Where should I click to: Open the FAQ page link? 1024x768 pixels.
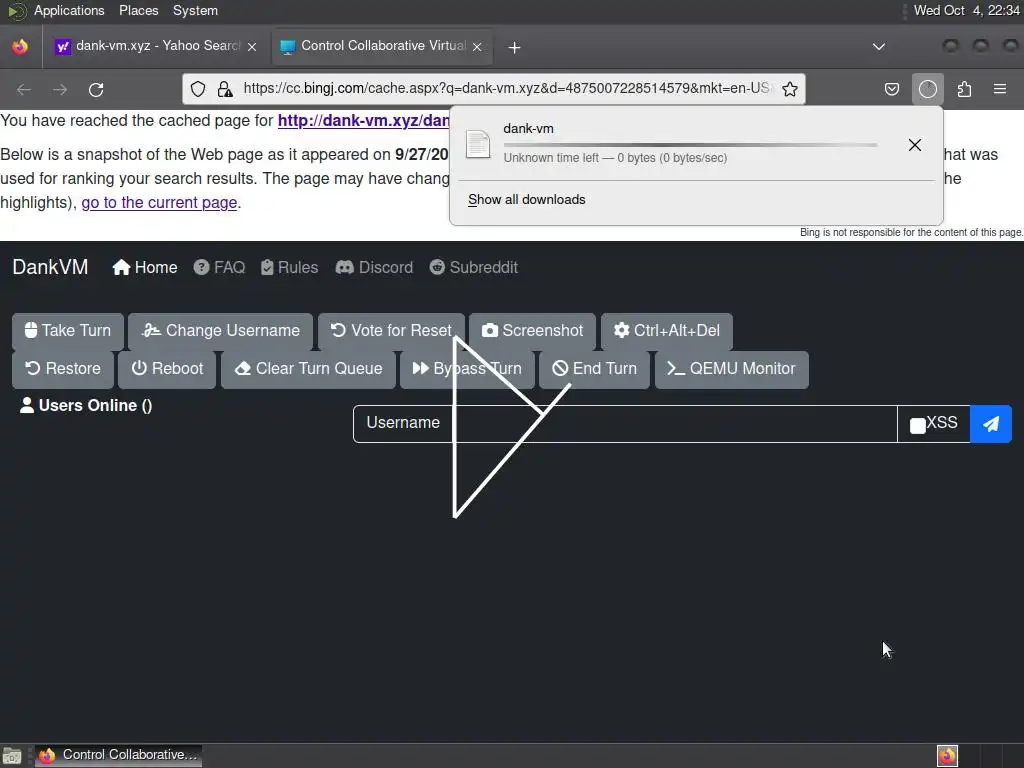[219, 268]
